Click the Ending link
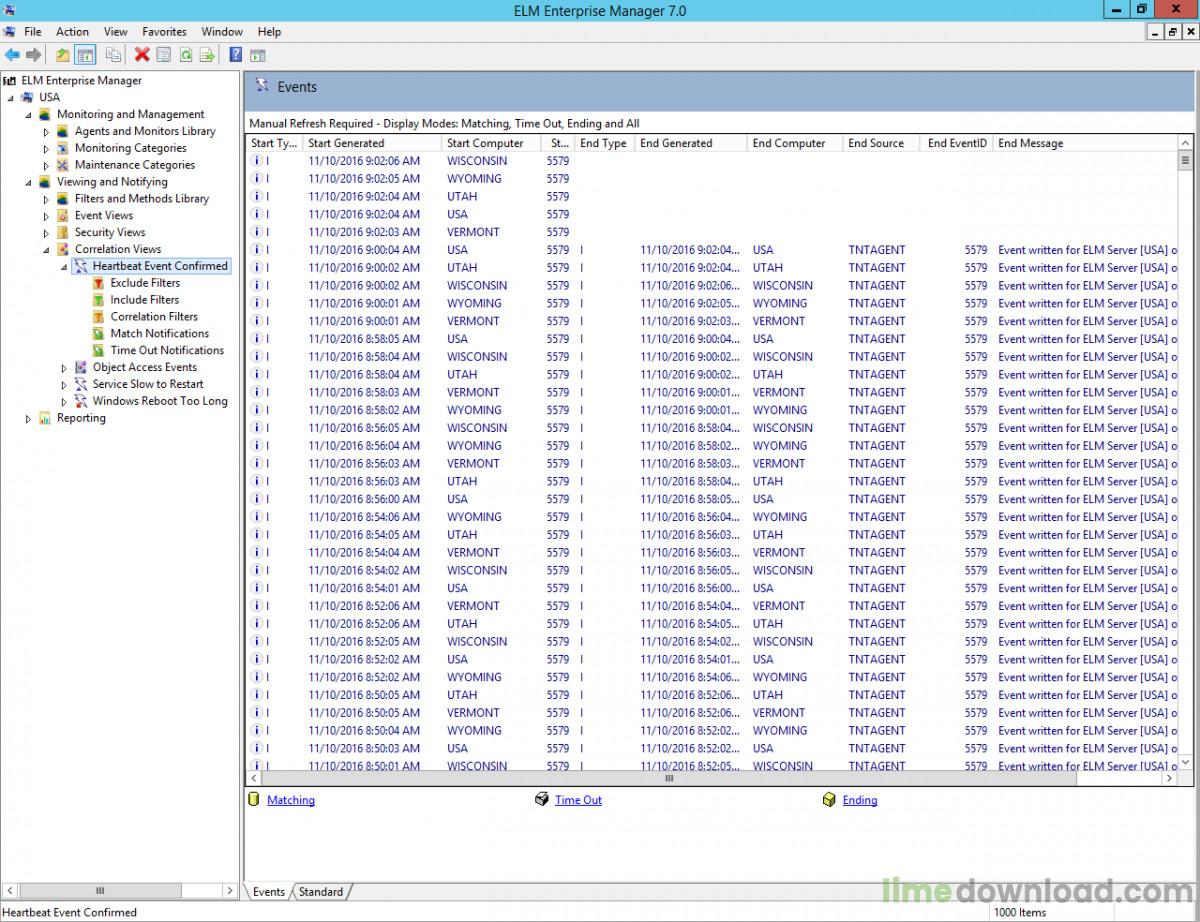Screen dimensions: 1200x922 [x=860, y=800]
